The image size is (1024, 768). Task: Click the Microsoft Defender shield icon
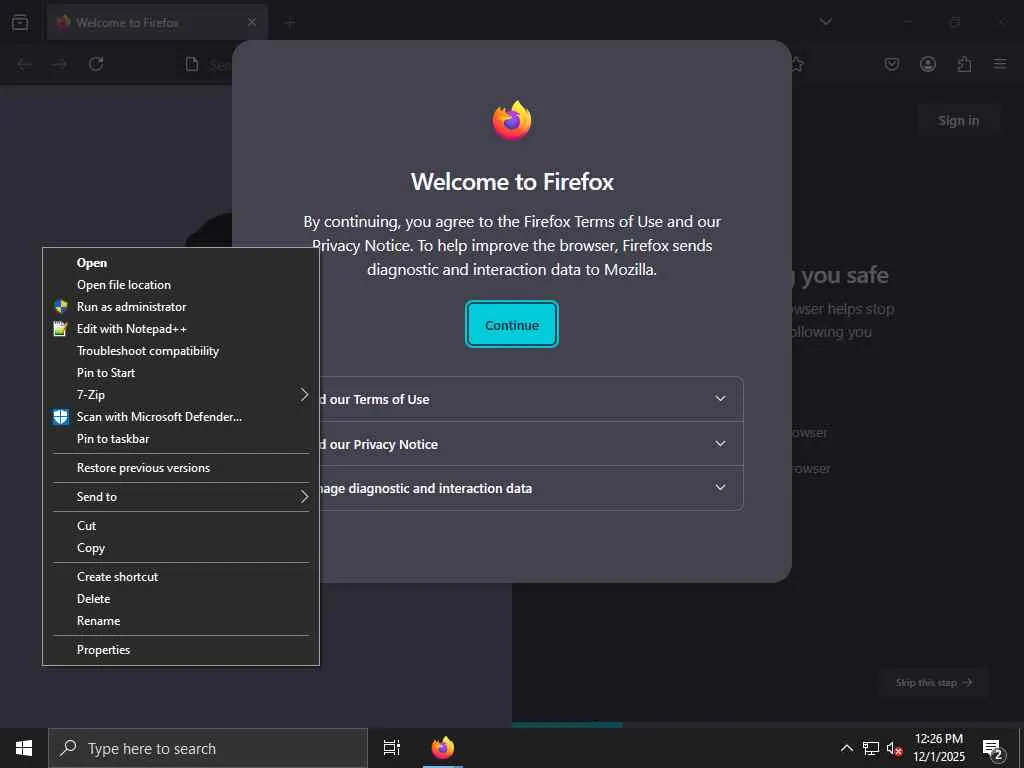point(61,417)
